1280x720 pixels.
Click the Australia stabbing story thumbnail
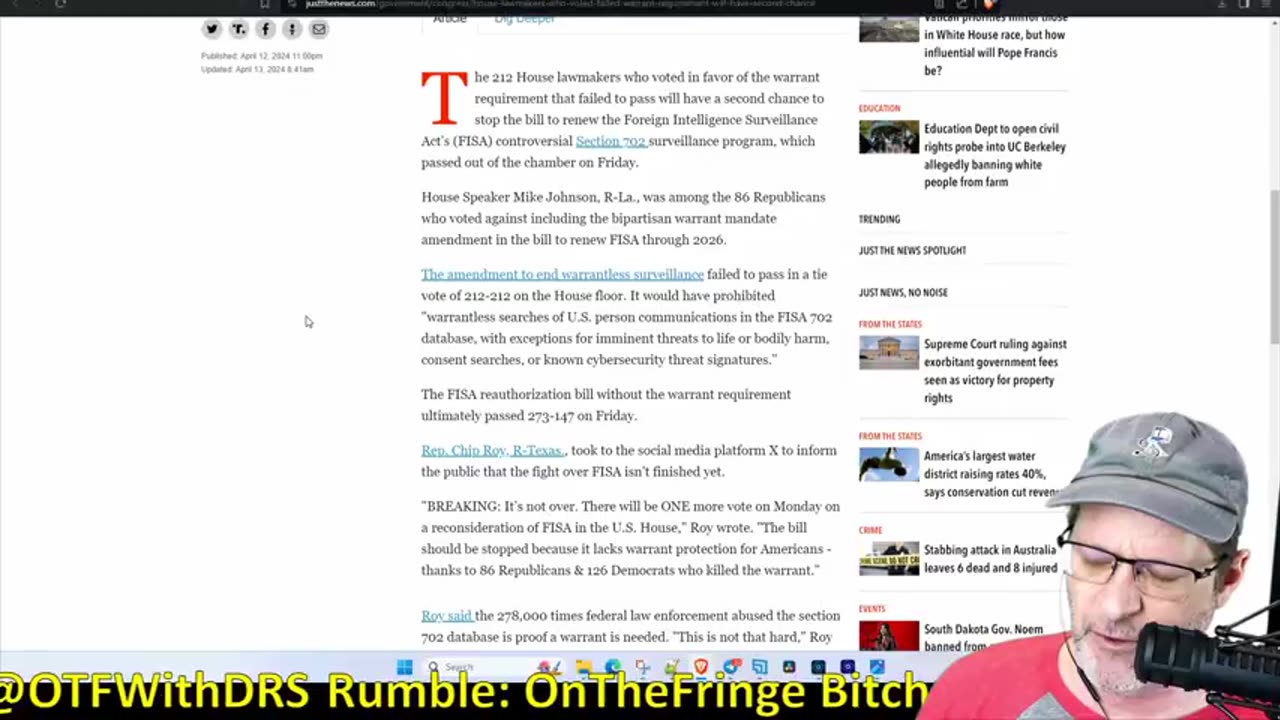click(x=888, y=559)
